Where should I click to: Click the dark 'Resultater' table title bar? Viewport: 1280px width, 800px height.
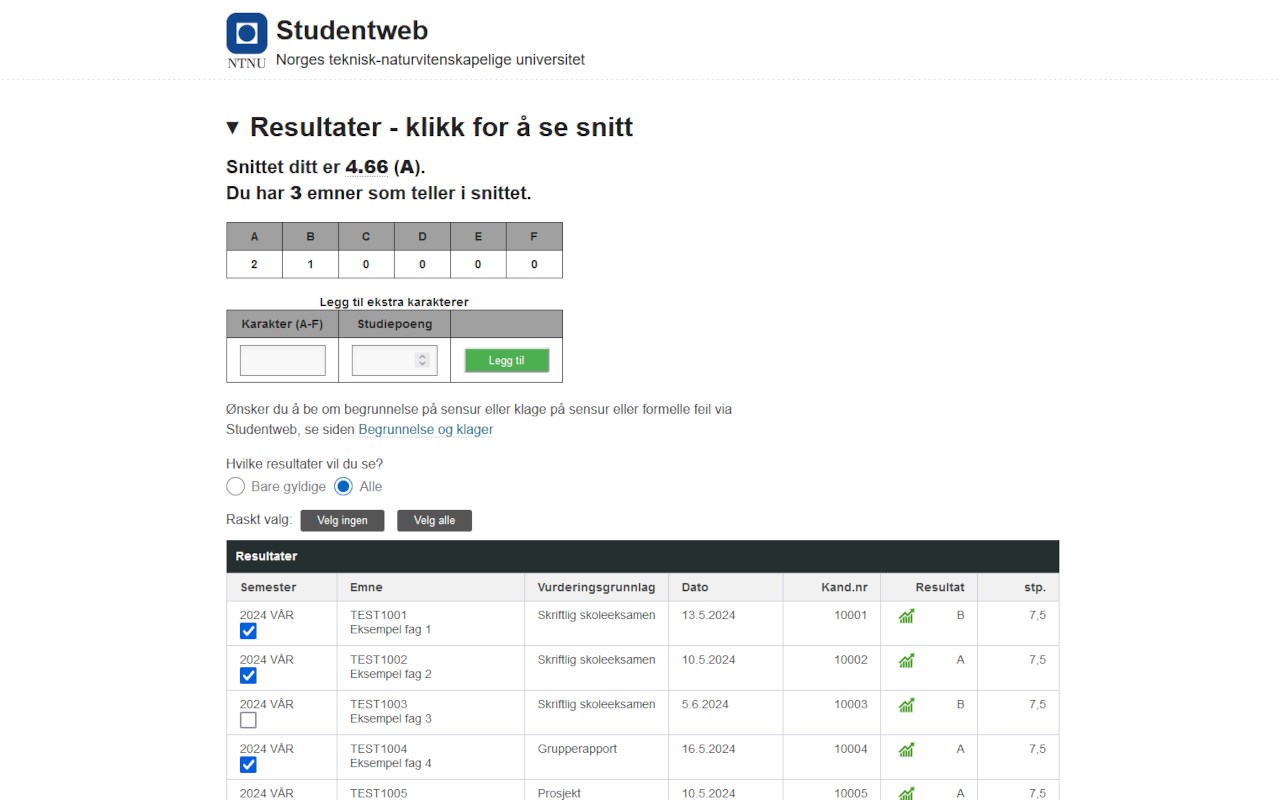click(642, 556)
